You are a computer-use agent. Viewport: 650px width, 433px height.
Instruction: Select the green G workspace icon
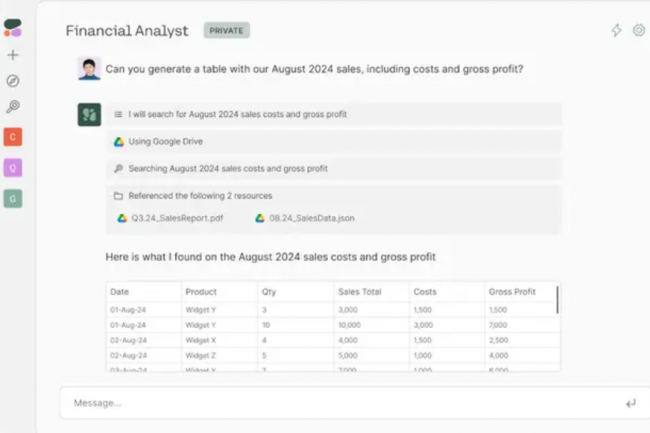(x=13, y=199)
